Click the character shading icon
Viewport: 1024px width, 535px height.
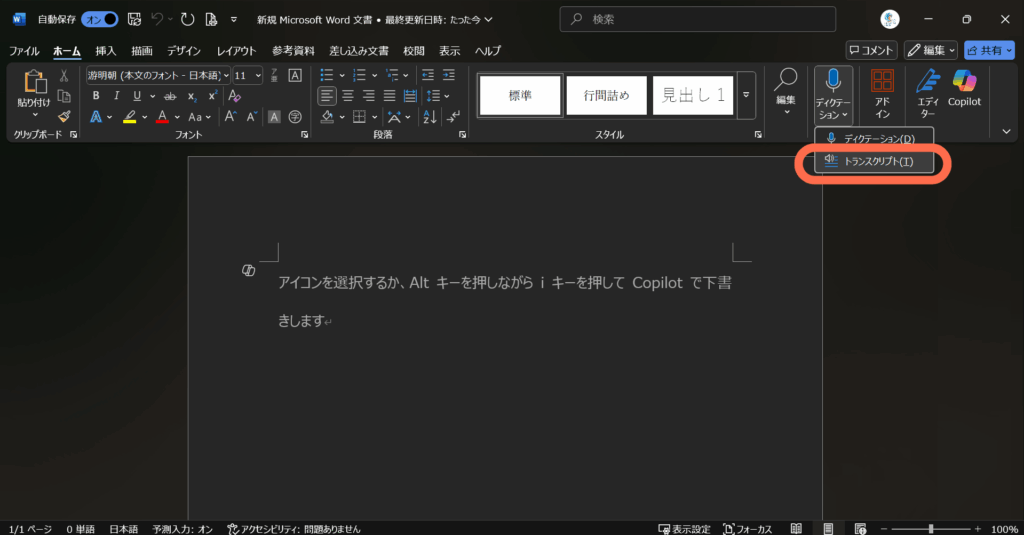(274, 117)
